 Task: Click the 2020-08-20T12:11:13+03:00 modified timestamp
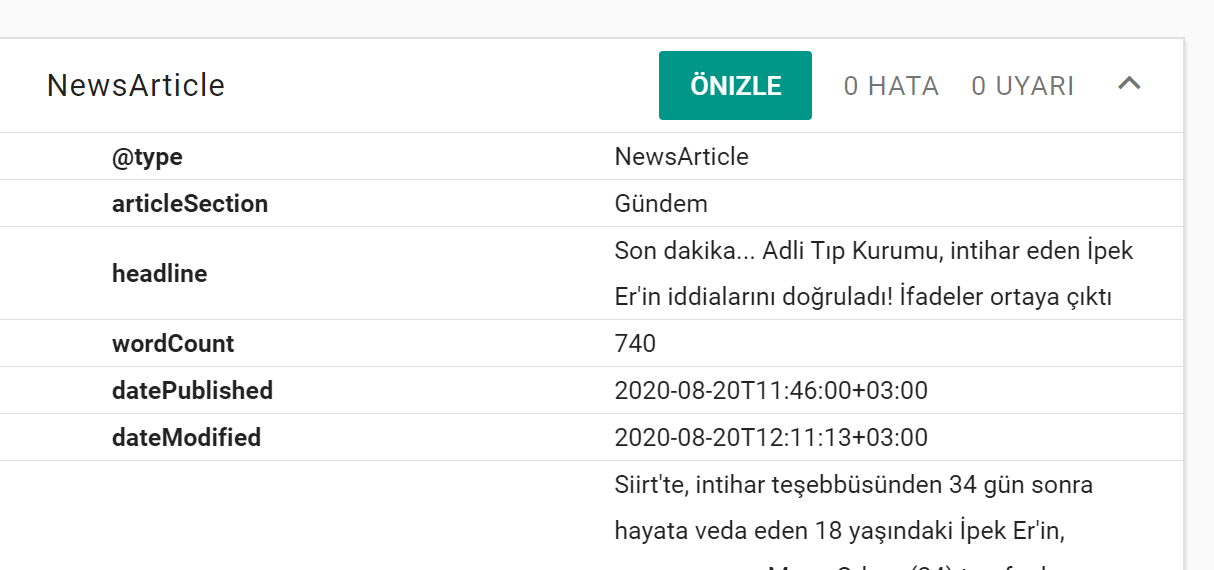(770, 438)
